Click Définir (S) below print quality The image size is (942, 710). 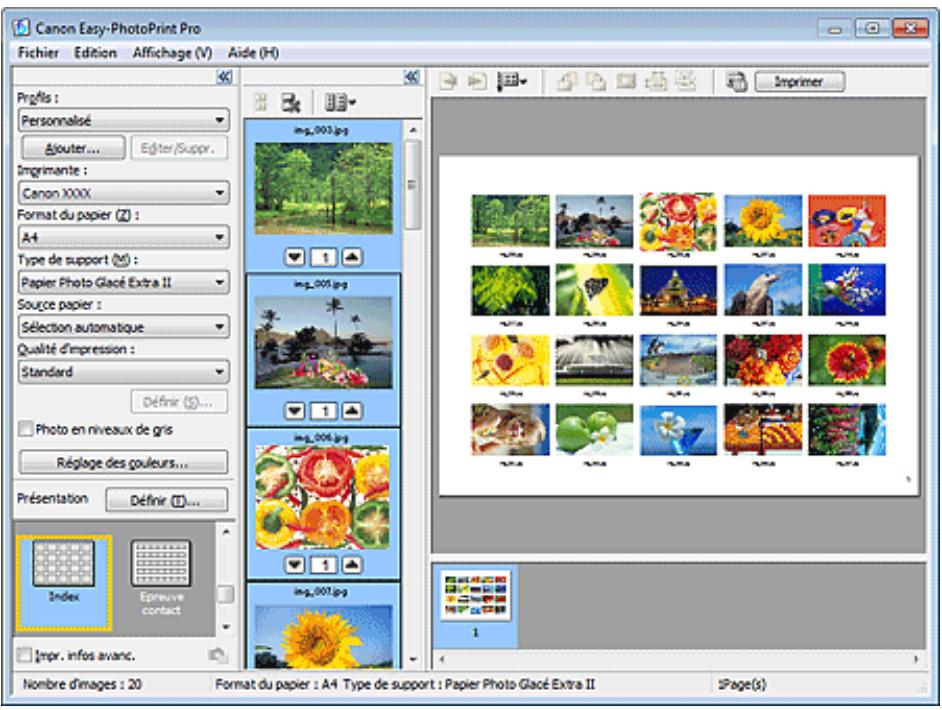pyautogui.click(x=179, y=402)
